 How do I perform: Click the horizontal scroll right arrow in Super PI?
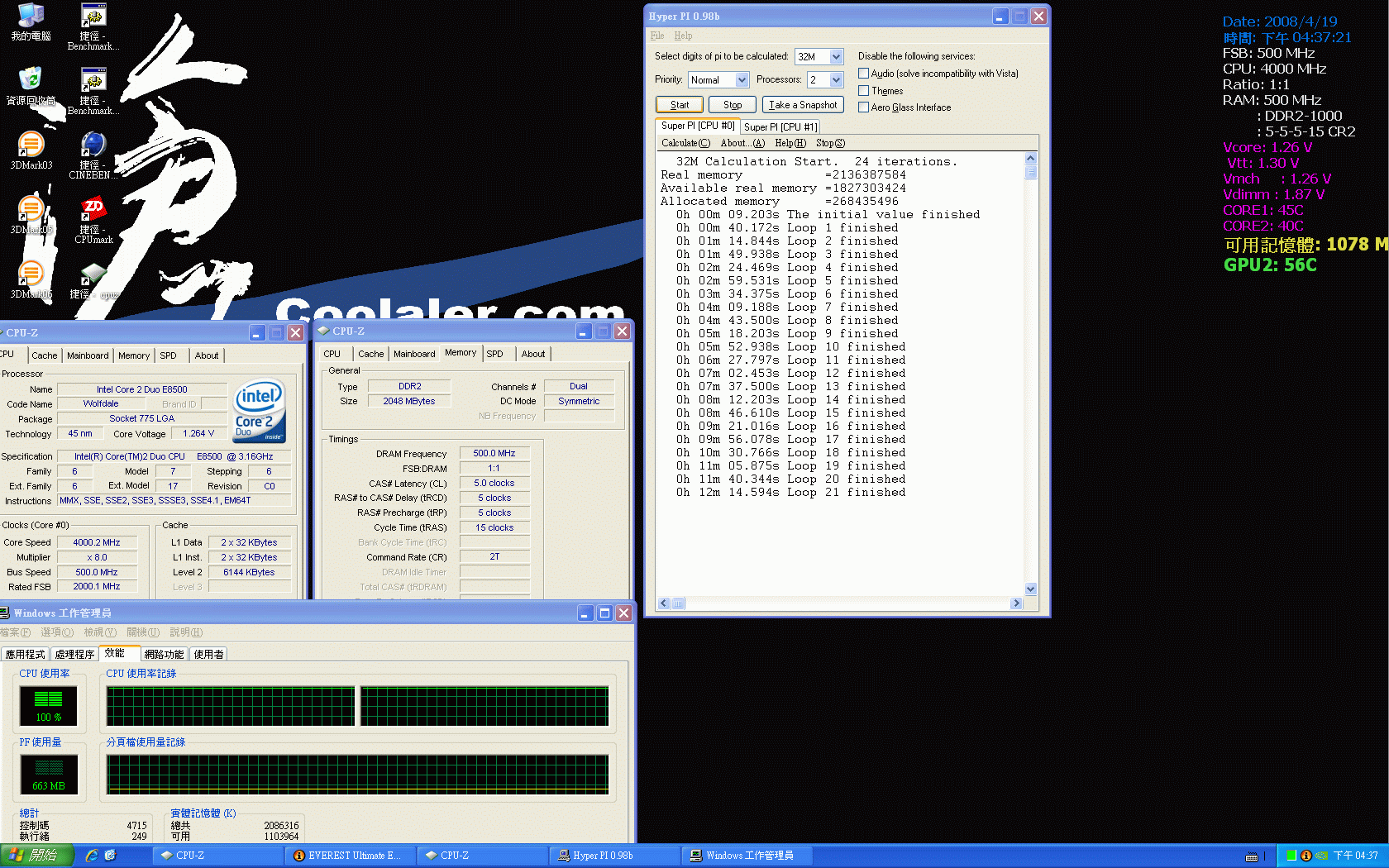(x=1016, y=603)
